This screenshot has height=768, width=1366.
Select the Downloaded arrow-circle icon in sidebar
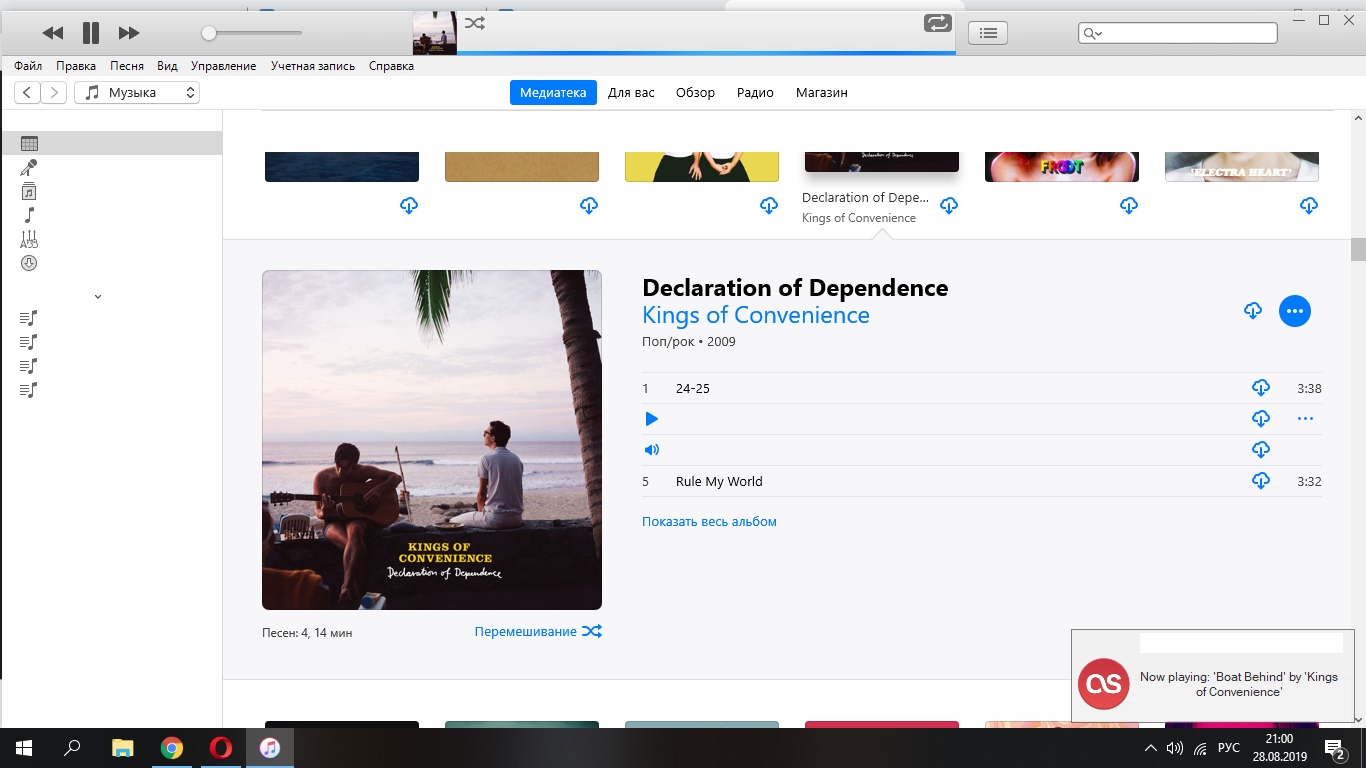coord(29,263)
